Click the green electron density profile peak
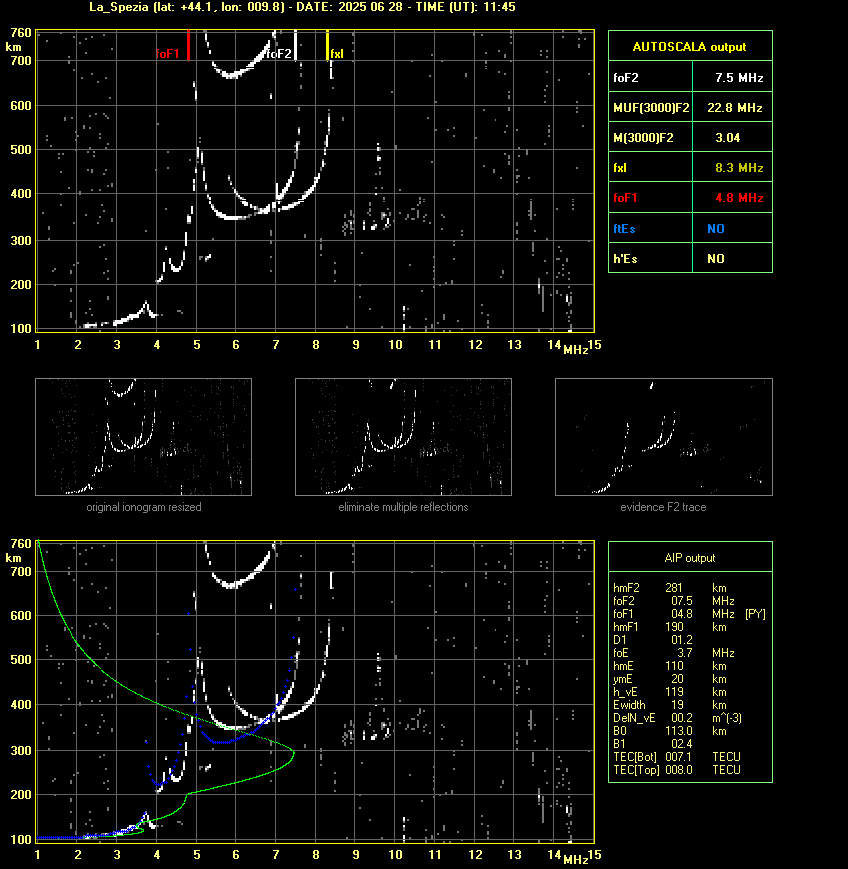This screenshot has width=848, height=869. point(293,752)
